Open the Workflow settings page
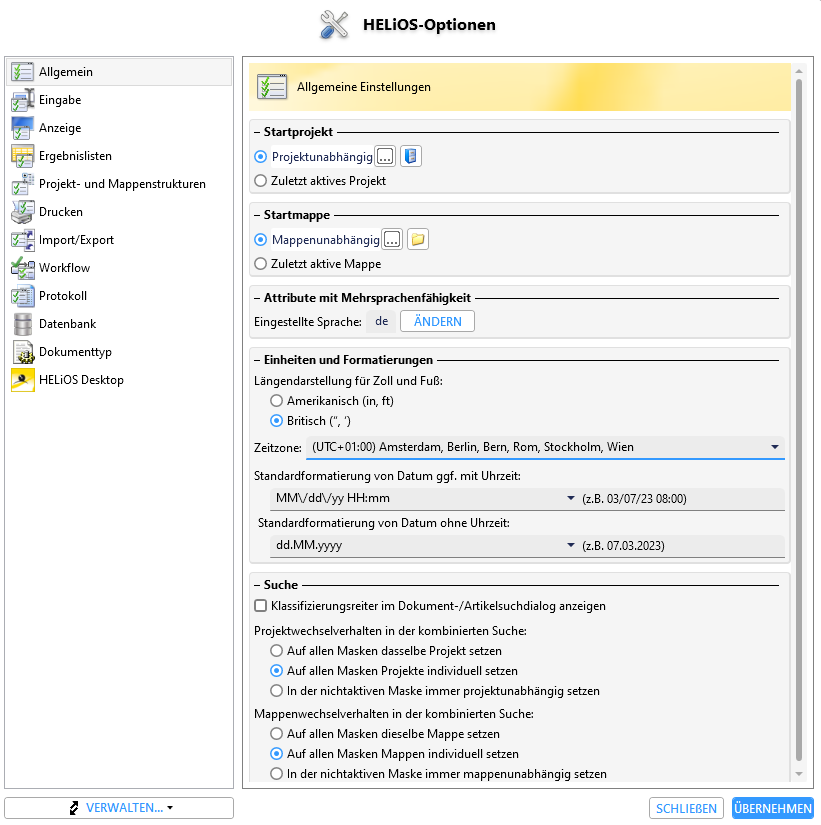The width and height of the screenshot is (821, 825). click(119, 268)
